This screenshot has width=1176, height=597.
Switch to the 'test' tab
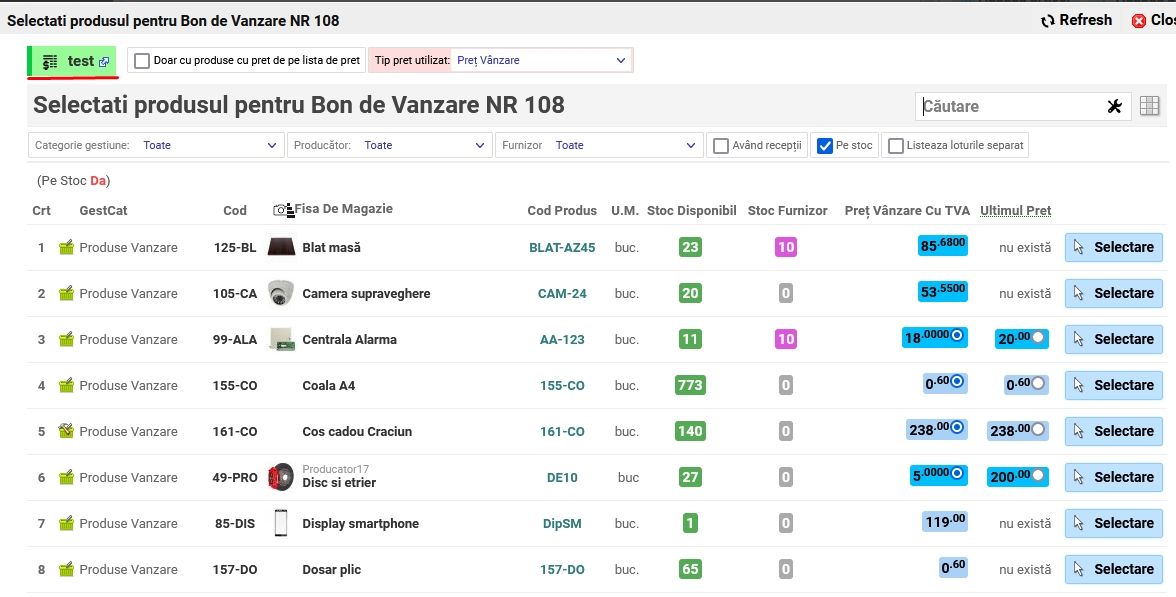[73, 61]
